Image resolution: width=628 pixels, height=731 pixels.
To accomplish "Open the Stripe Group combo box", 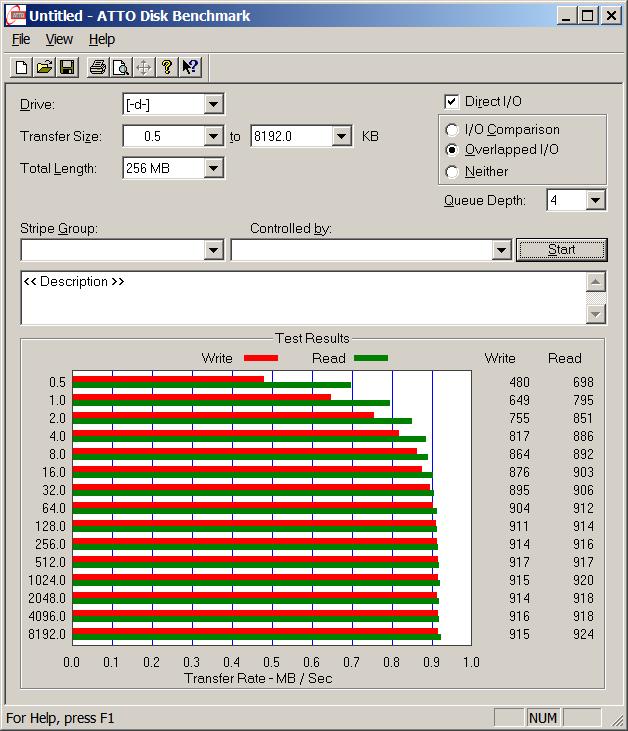I will (x=213, y=250).
